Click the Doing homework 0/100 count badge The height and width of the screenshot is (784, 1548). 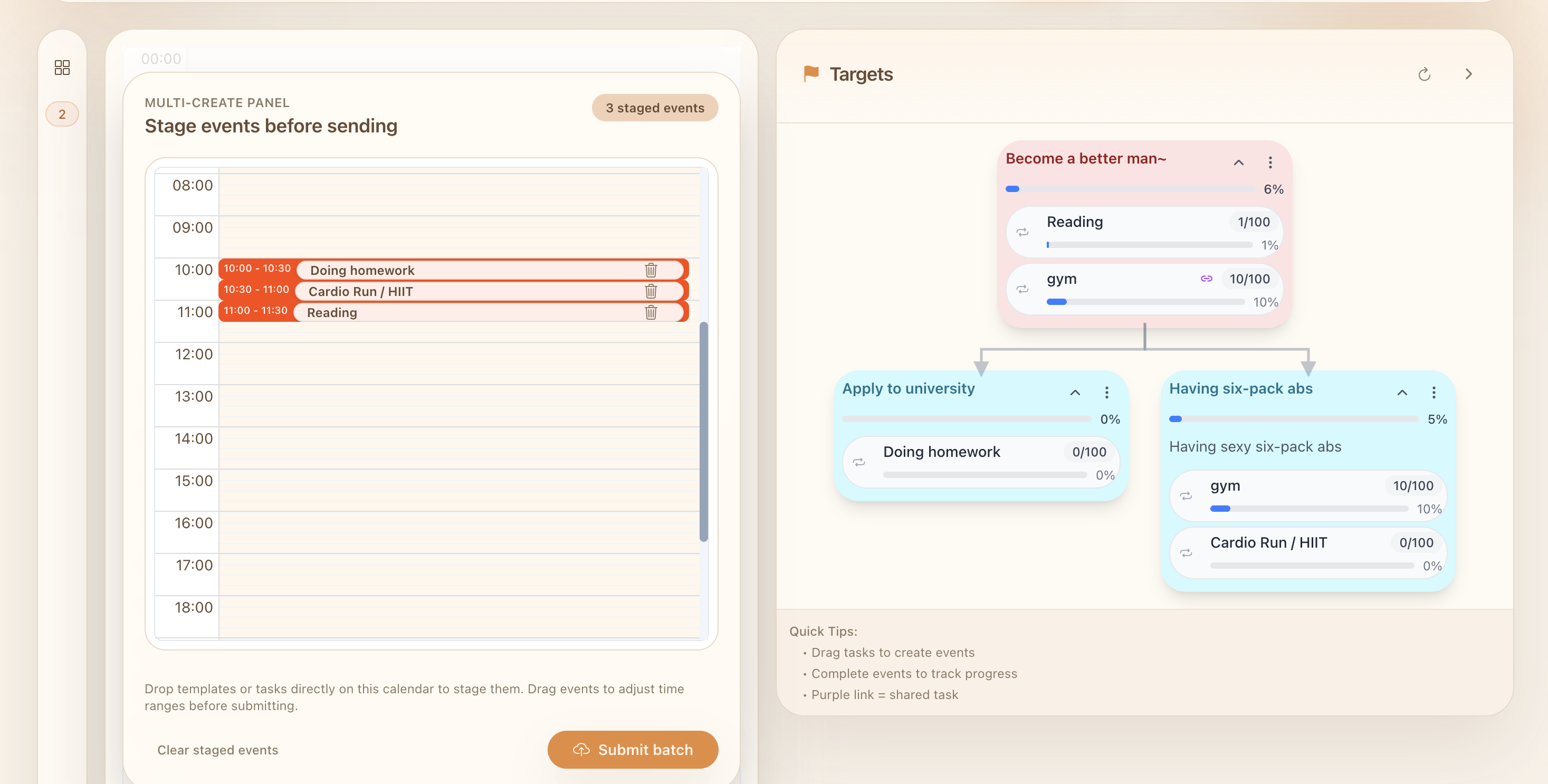click(1089, 452)
